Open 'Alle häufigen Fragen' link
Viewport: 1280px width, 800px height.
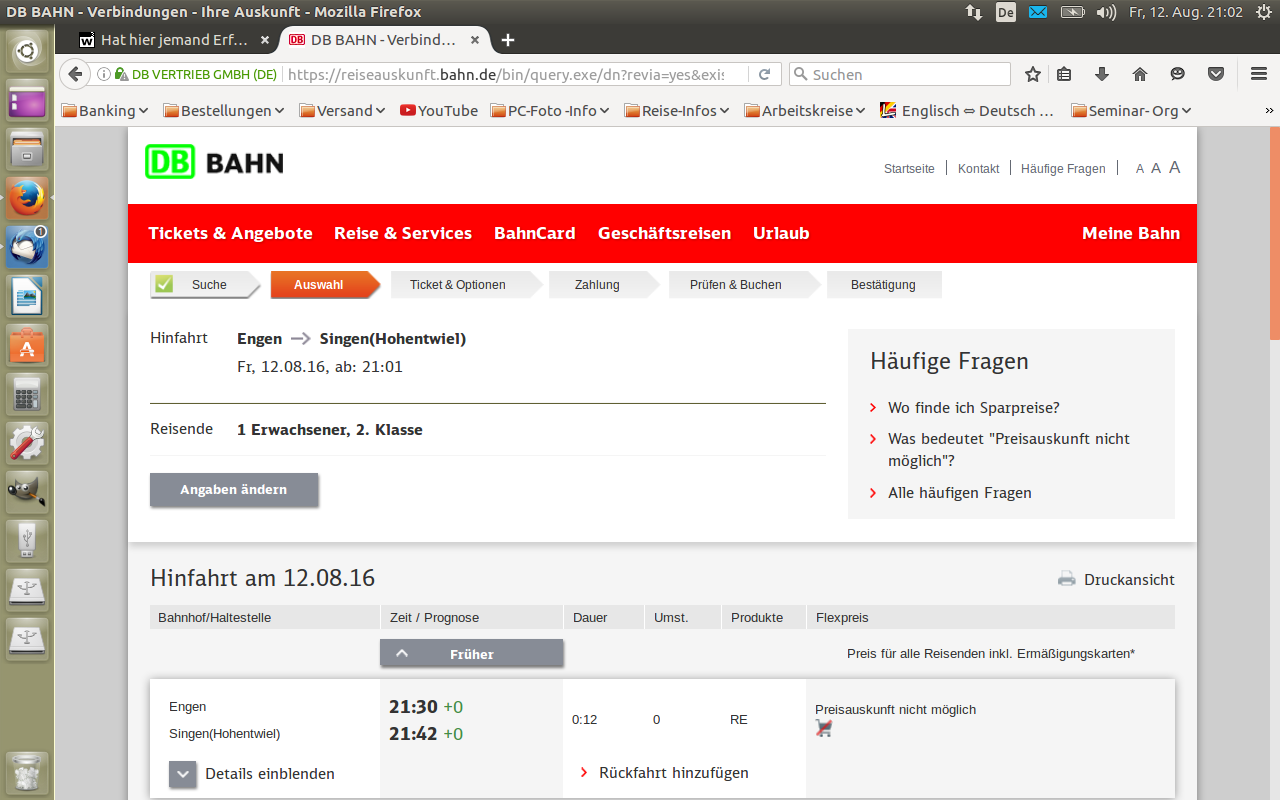point(959,493)
